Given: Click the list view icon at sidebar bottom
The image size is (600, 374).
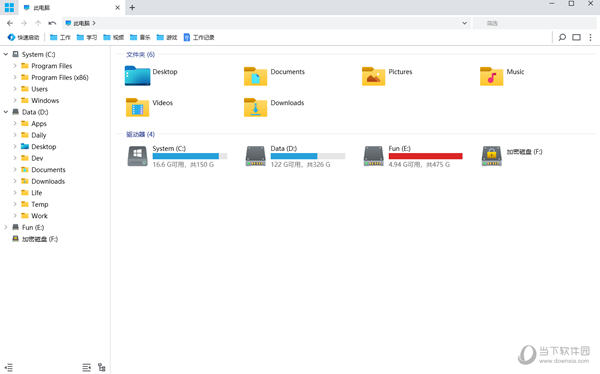Looking at the screenshot, I should click(x=86, y=367).
